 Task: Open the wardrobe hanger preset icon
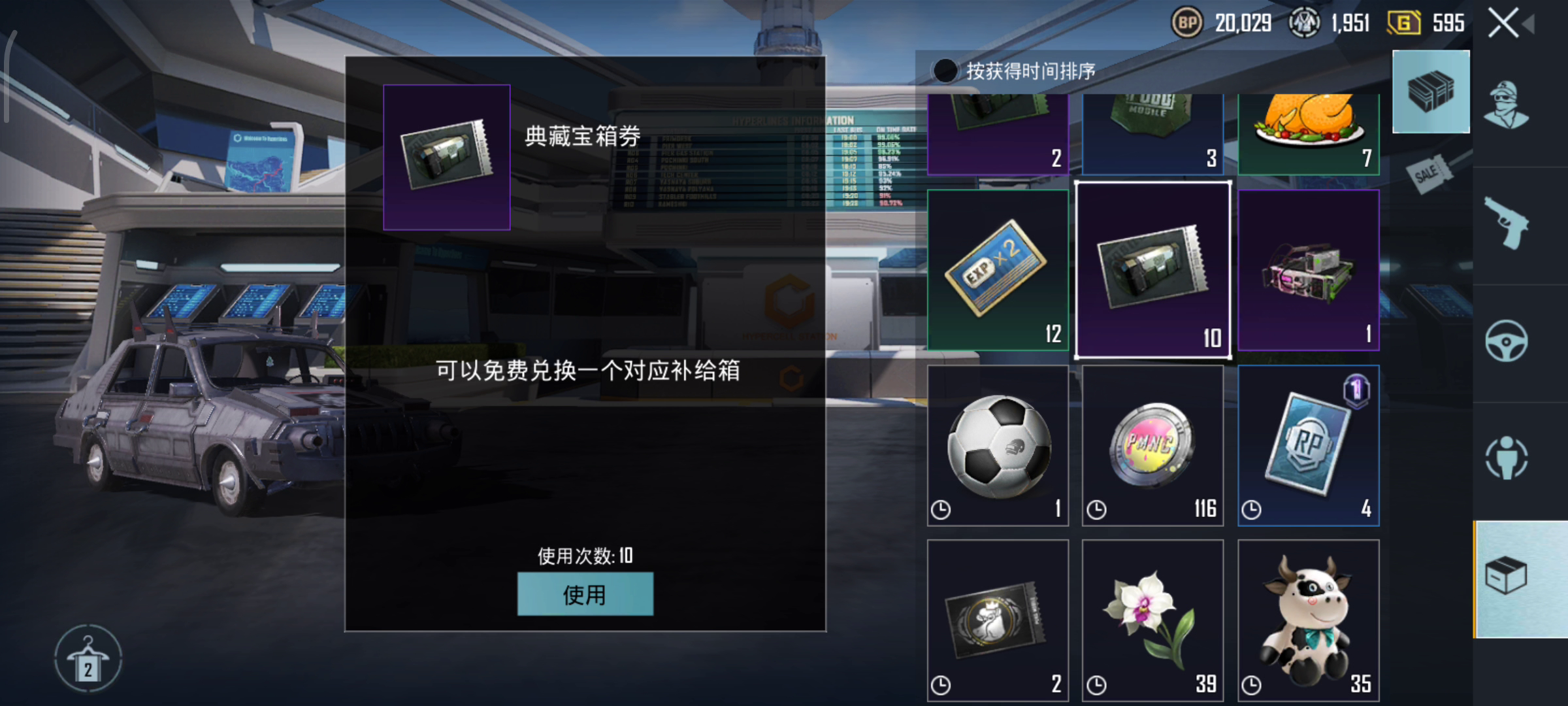click(x=88, y=659)
